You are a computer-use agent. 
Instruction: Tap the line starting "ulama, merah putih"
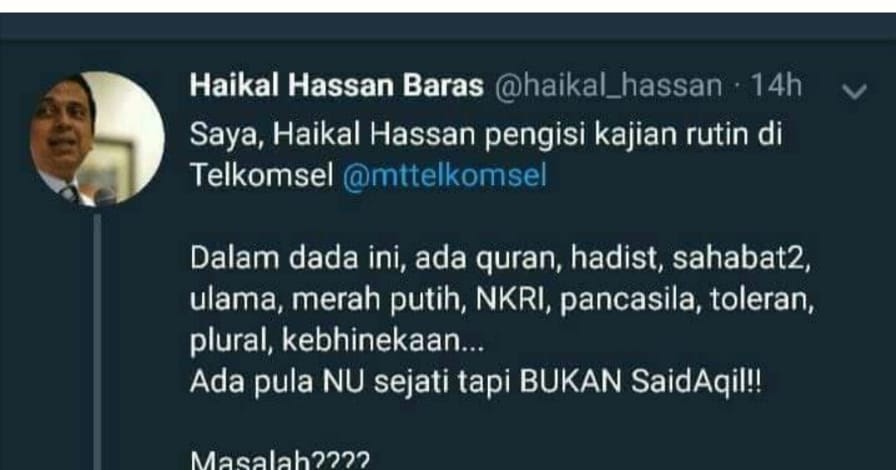pos(502,300)
